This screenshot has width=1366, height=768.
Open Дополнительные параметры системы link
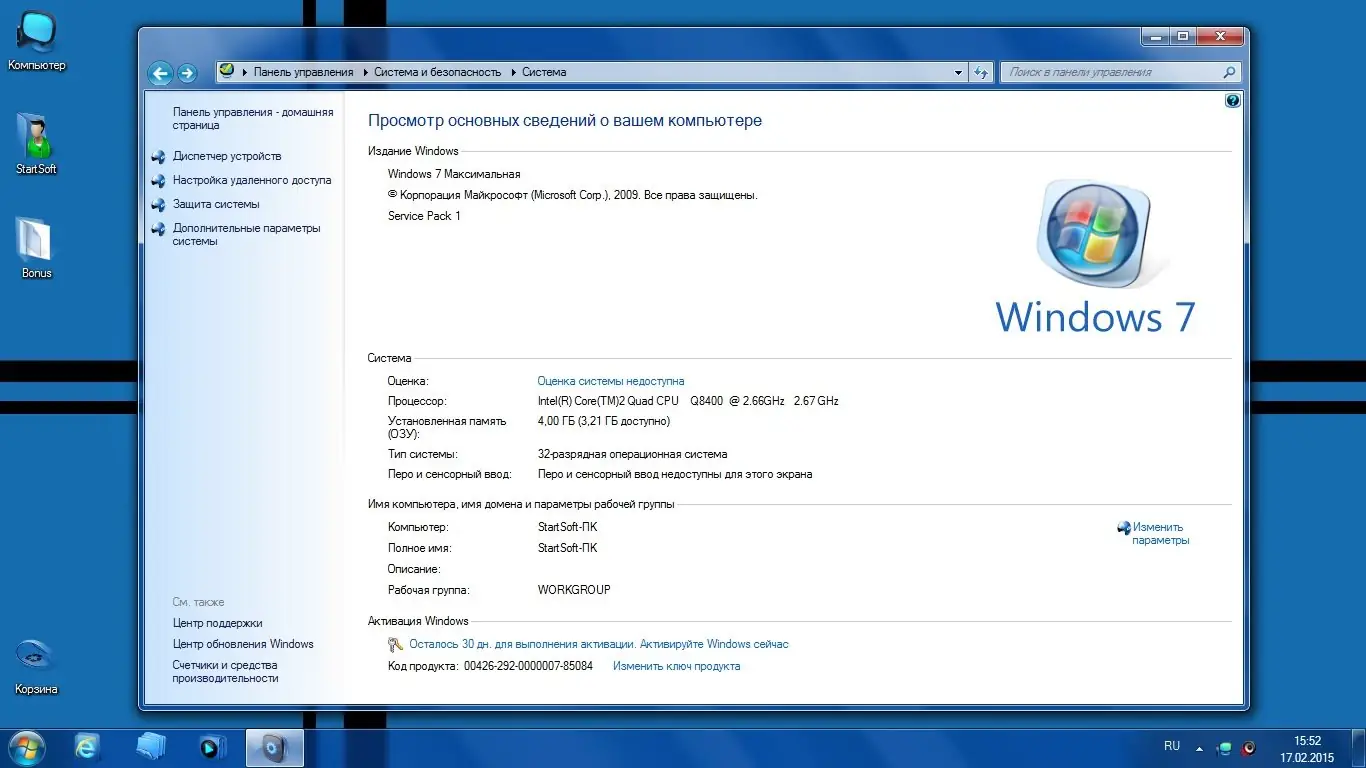247,234
